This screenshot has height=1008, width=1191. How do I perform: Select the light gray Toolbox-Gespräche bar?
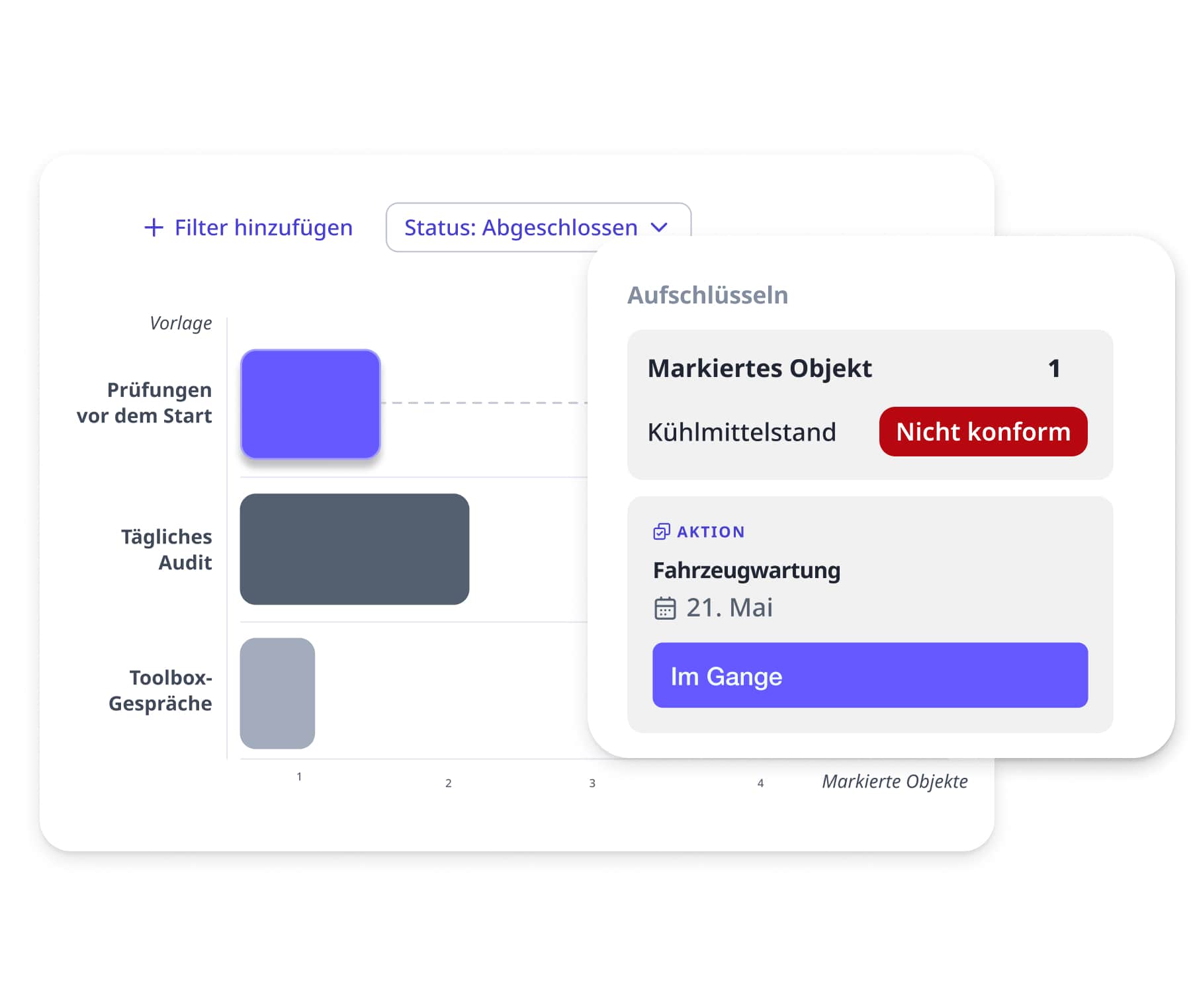(x=277, y=693)
